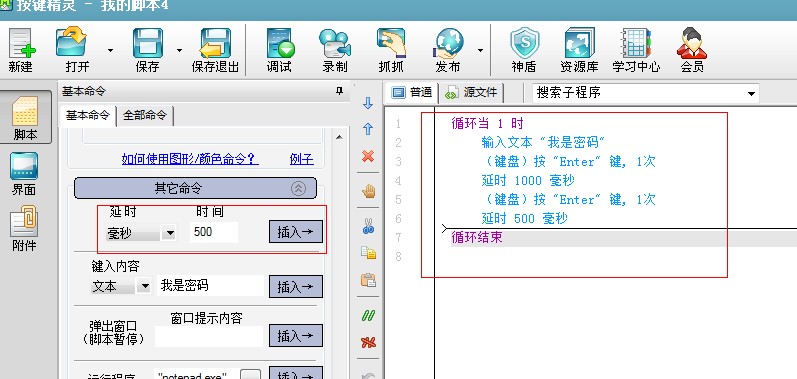Open 如何使用图形/颜色命令 link
This screenshot has height=379, width=797.
point(190,160)
